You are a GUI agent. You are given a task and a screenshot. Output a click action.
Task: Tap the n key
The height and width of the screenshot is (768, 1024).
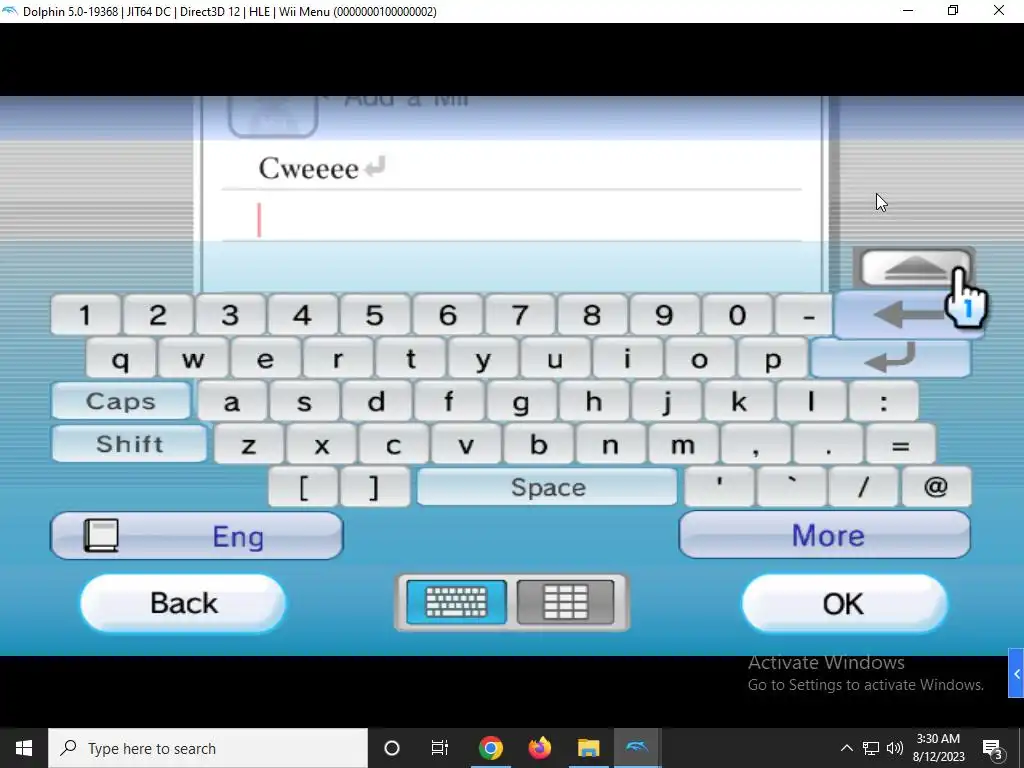click(611, 445)
